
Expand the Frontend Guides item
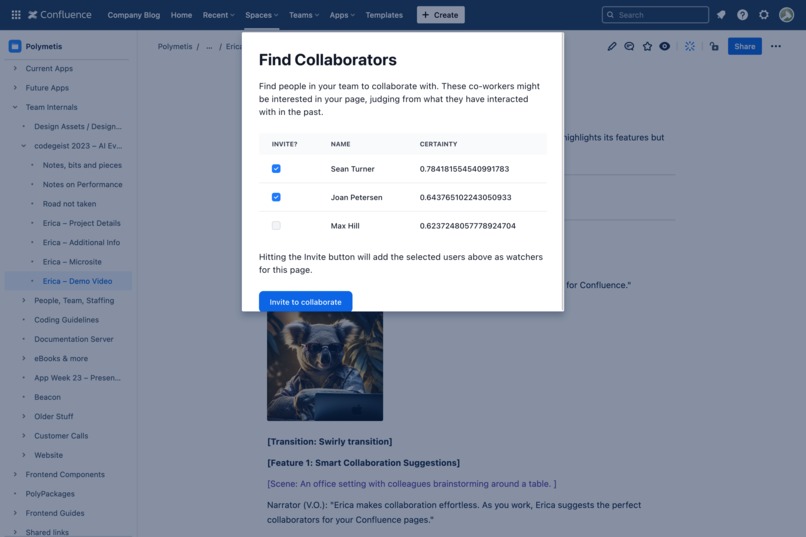pyautogui.click(x=15, y=513)
